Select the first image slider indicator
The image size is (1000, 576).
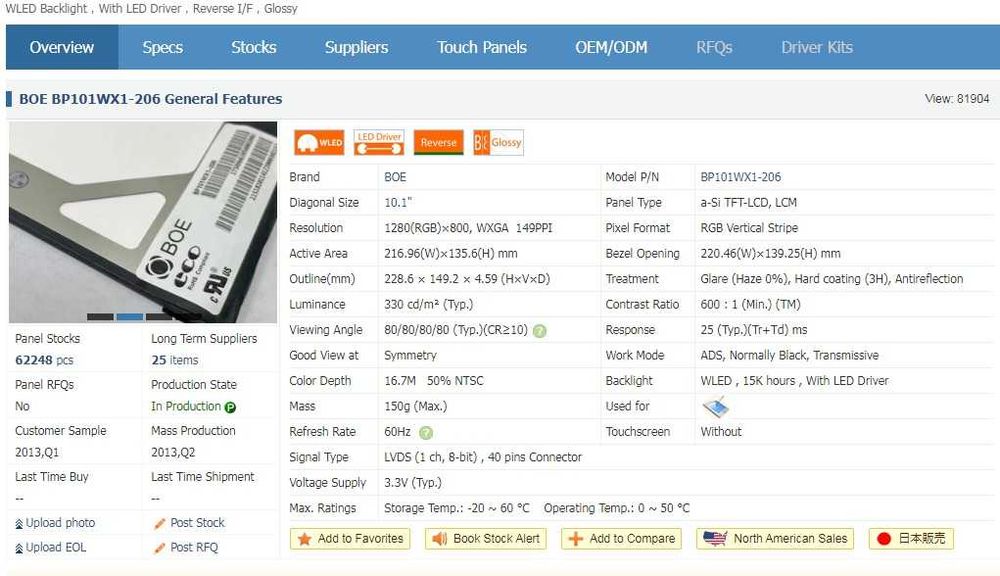(x=100, y=316)
